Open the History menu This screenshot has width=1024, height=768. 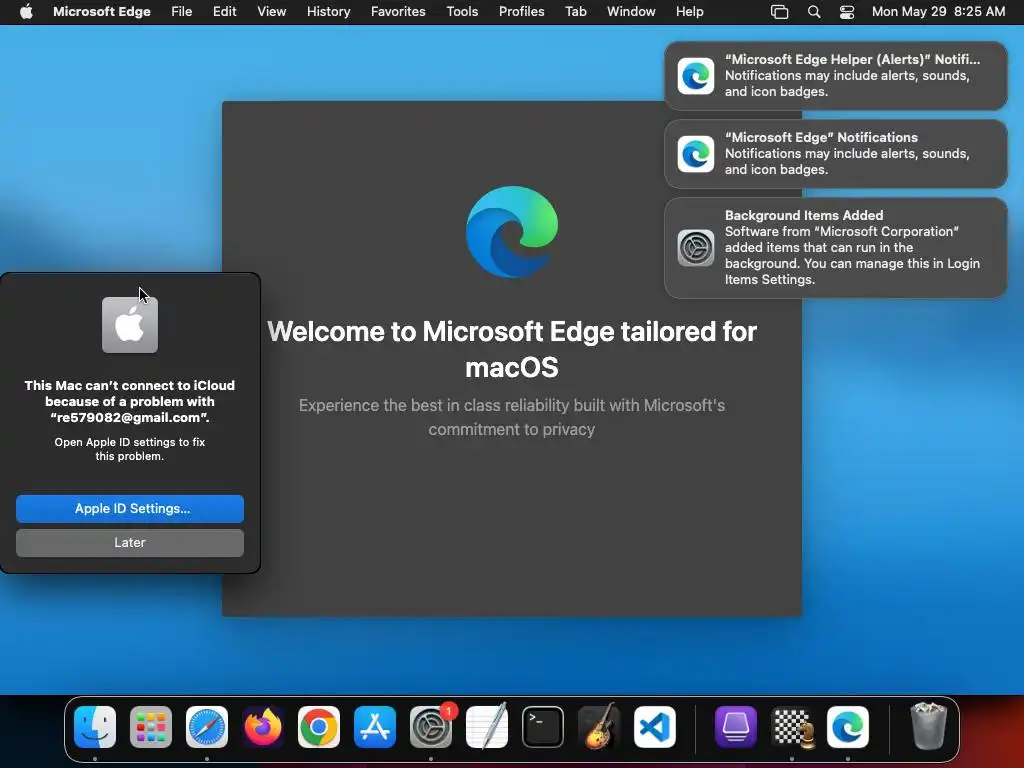point(328,12)
